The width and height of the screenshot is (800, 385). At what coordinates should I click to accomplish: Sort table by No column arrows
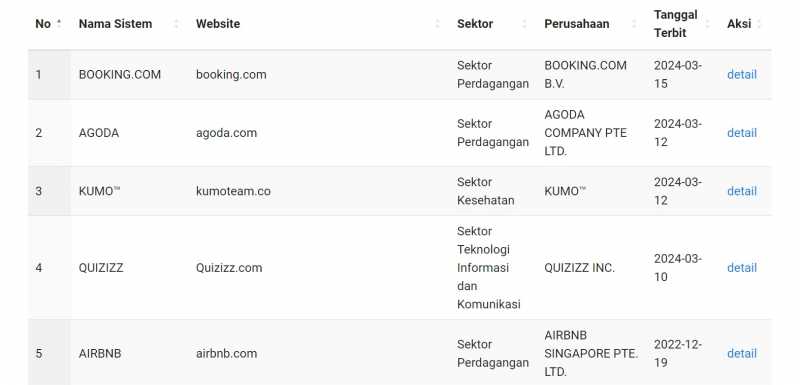pyautogui.click(x=59, y=23)
